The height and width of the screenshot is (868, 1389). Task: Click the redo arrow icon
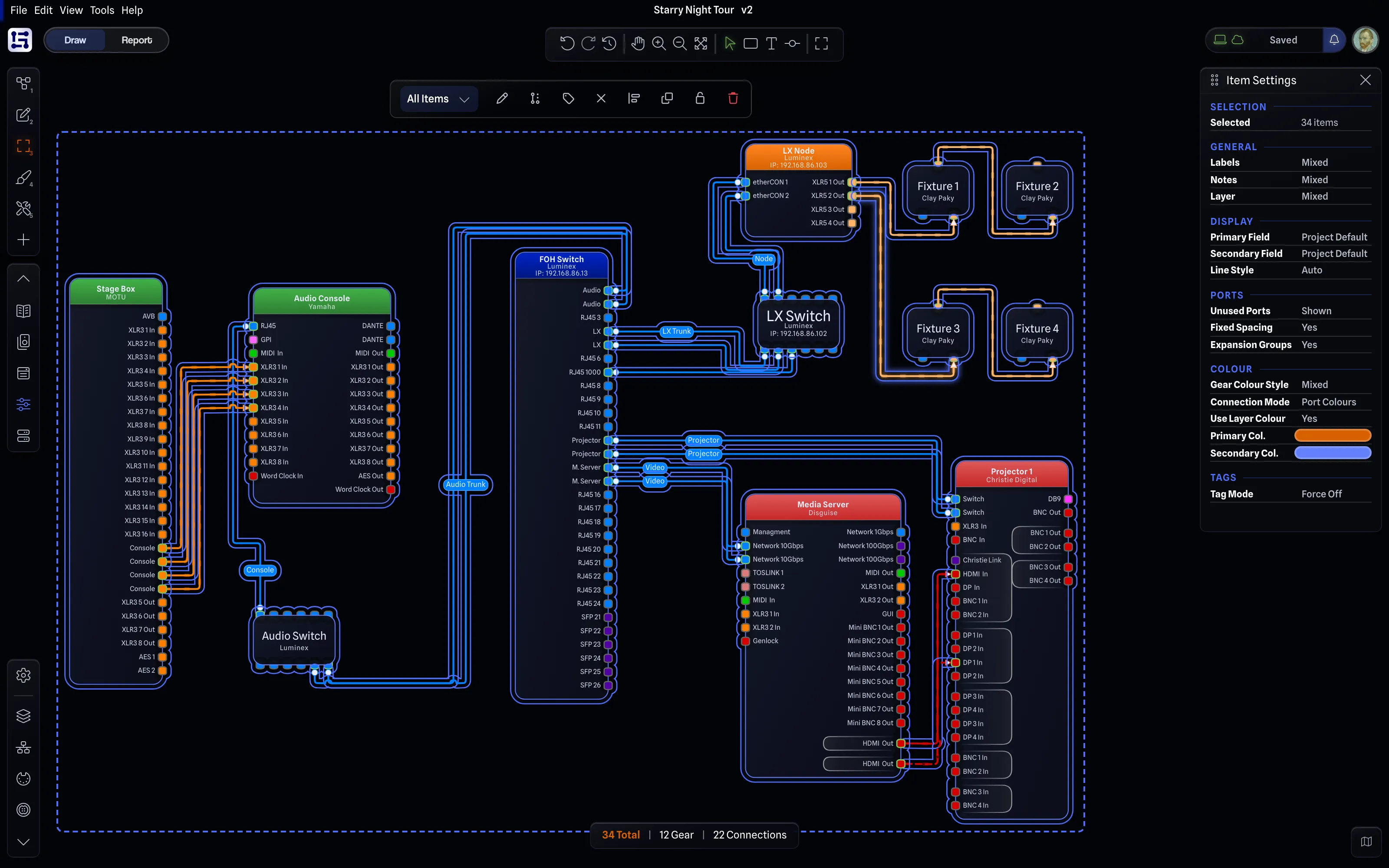[588, 43]
